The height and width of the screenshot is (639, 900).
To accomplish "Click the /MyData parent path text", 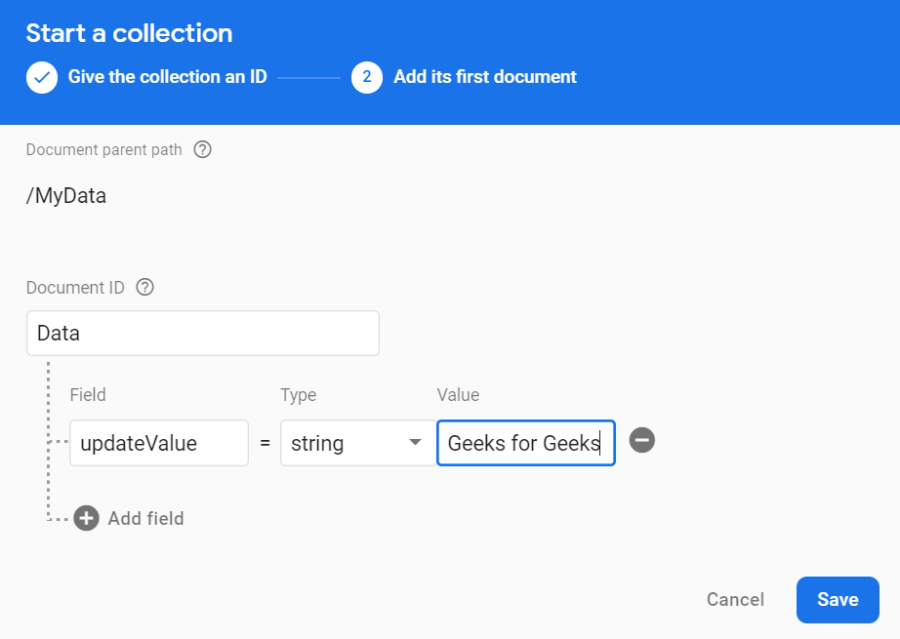I will coord(66,196).
